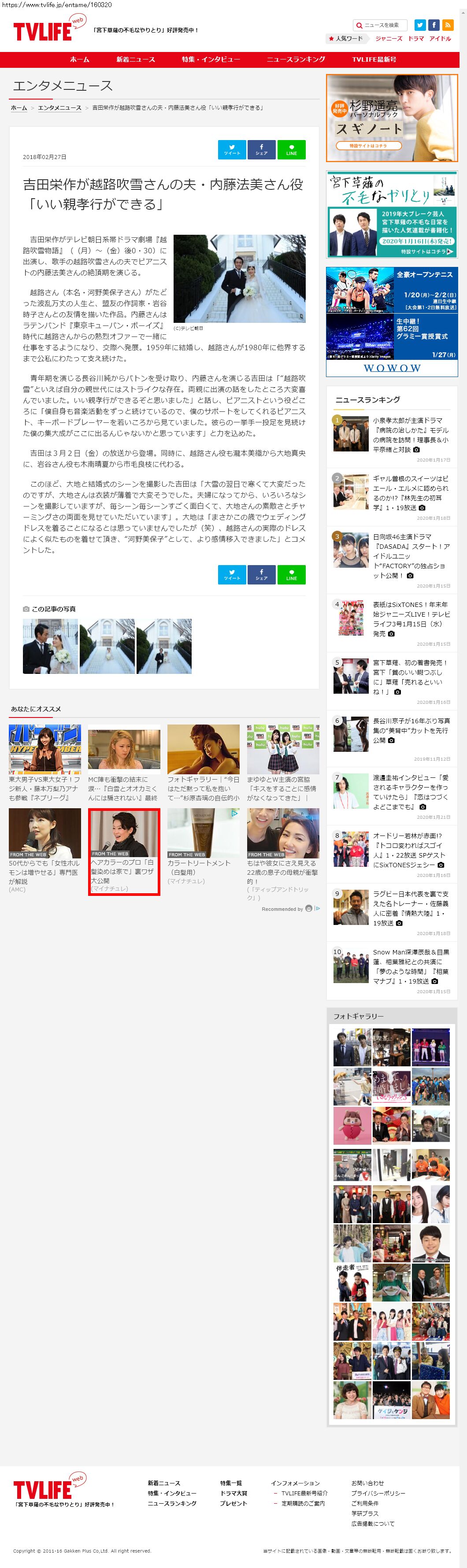Select the 新着ニュース navigation item
The width and height of the screenshot is (467, 1568).
click(136, 59)
